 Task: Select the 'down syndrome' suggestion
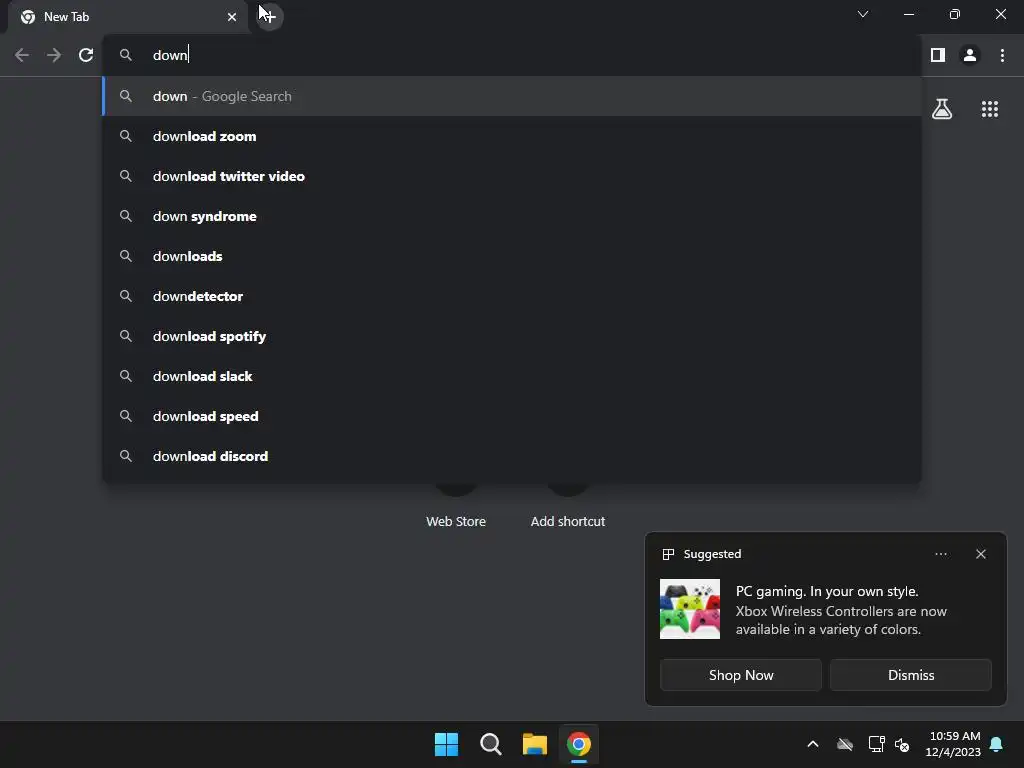tap(513, 216)
